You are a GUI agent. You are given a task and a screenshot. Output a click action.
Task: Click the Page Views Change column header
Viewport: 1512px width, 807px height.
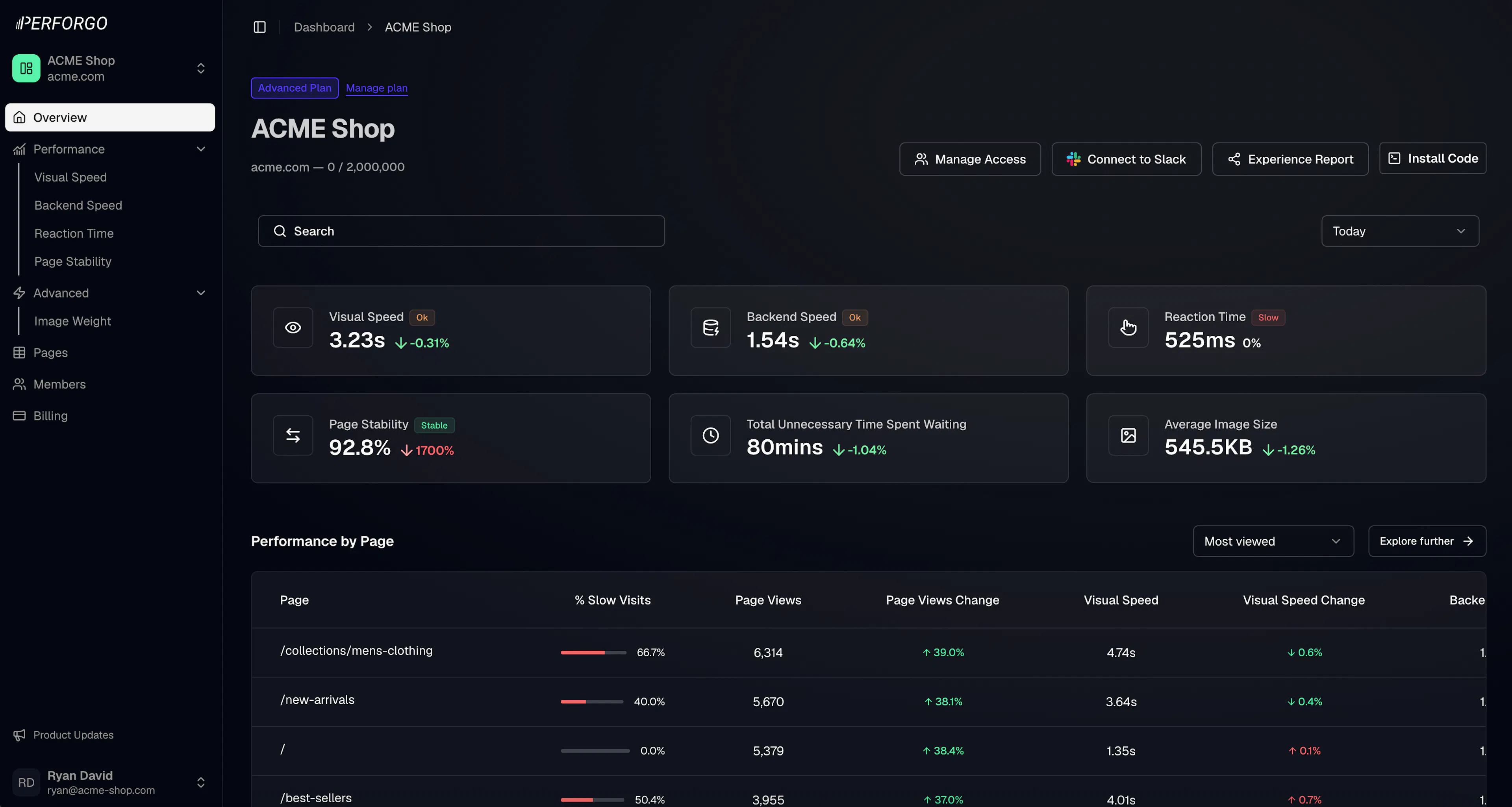pyautogui.click(x=943, y=600)
